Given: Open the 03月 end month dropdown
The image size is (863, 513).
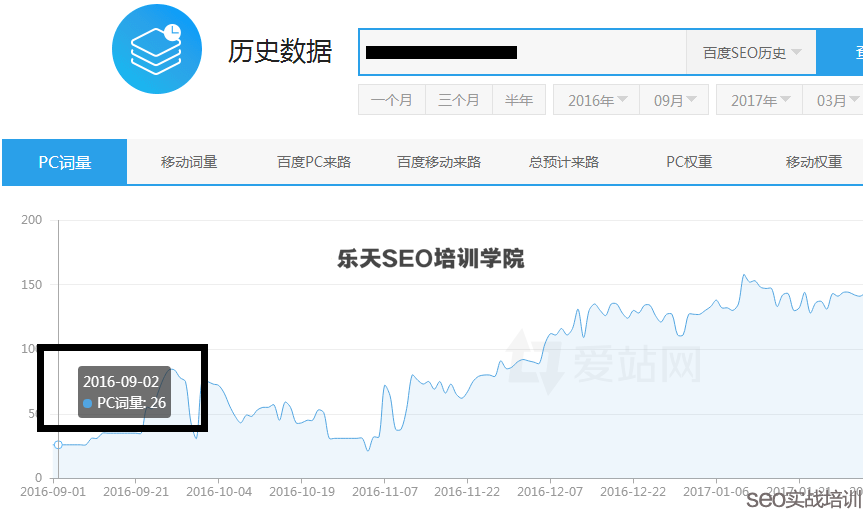Looking at the screenshot, I should pyautogui.click(x=833, y=100).
